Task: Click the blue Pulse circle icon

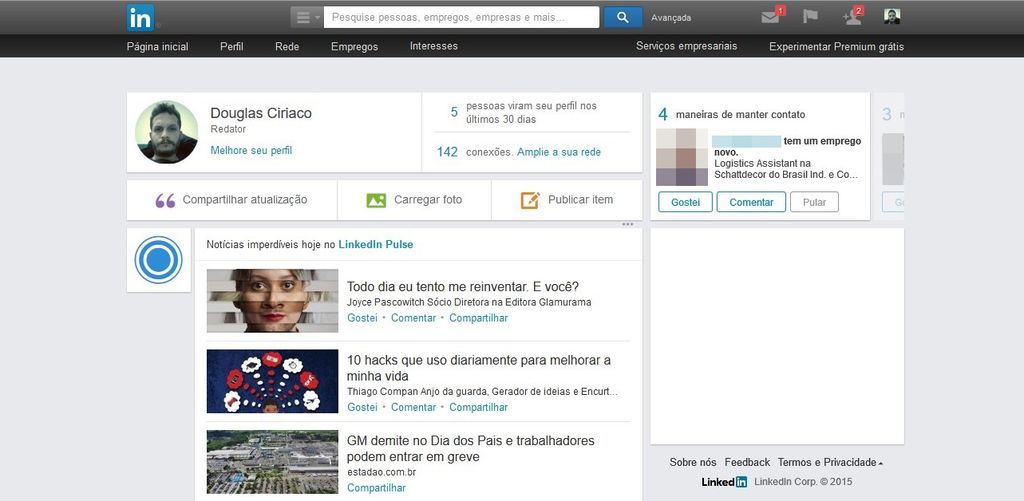Action: [x=159, y=260]
